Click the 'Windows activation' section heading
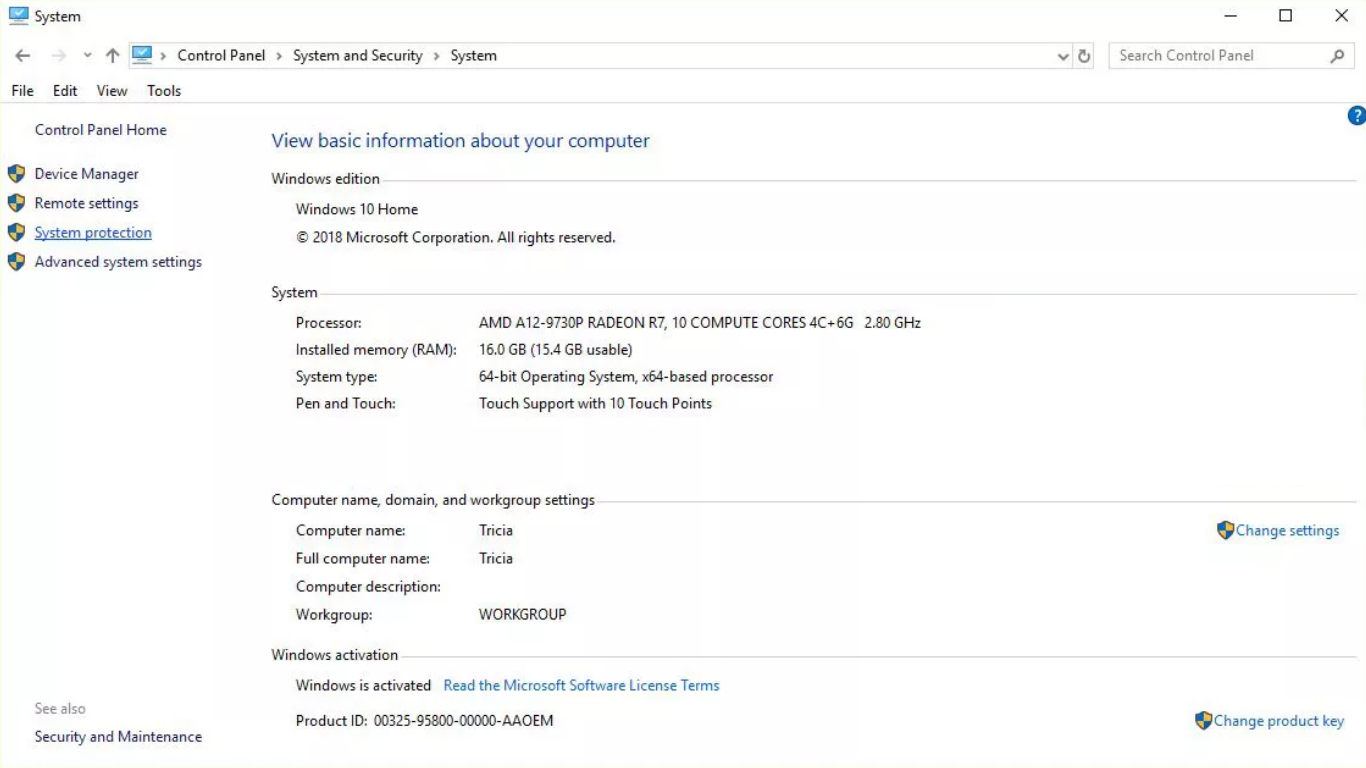Image resolution: width=1366 pixels, height=768 pixels. (x=335, y=655)
